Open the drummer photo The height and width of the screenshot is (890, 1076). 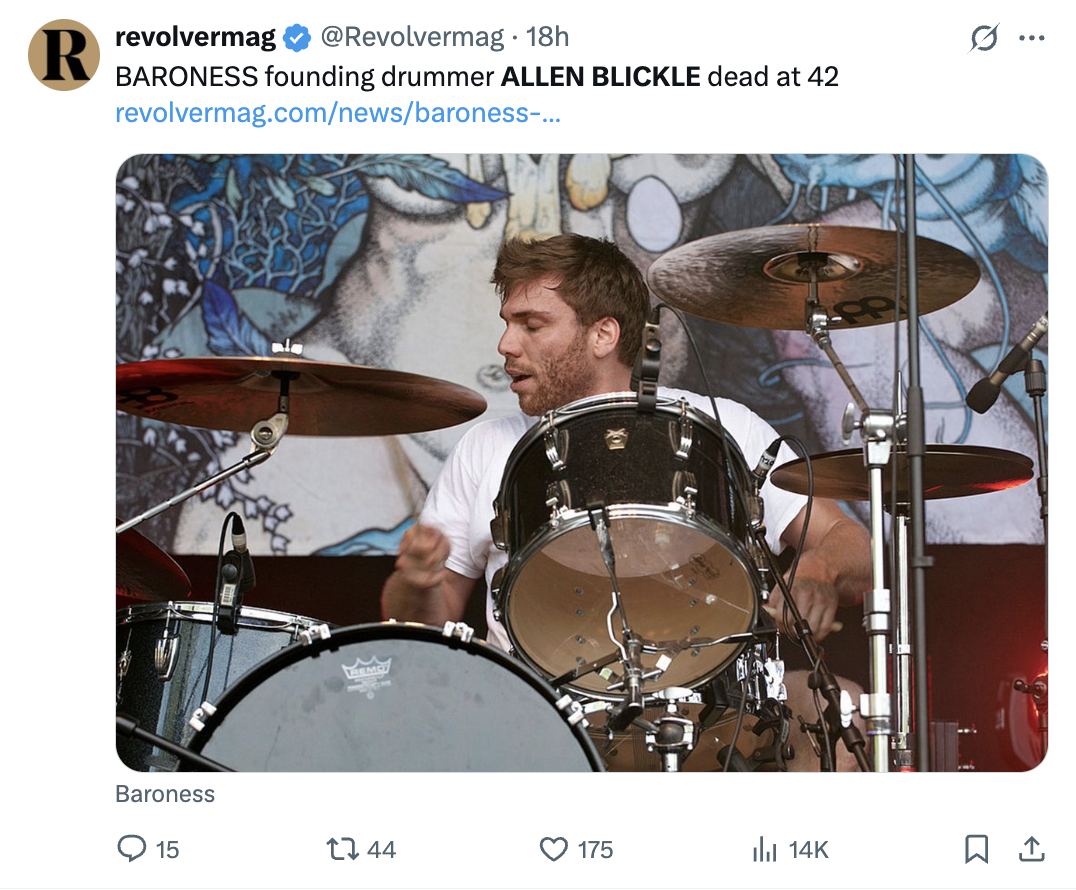(581, 462)
